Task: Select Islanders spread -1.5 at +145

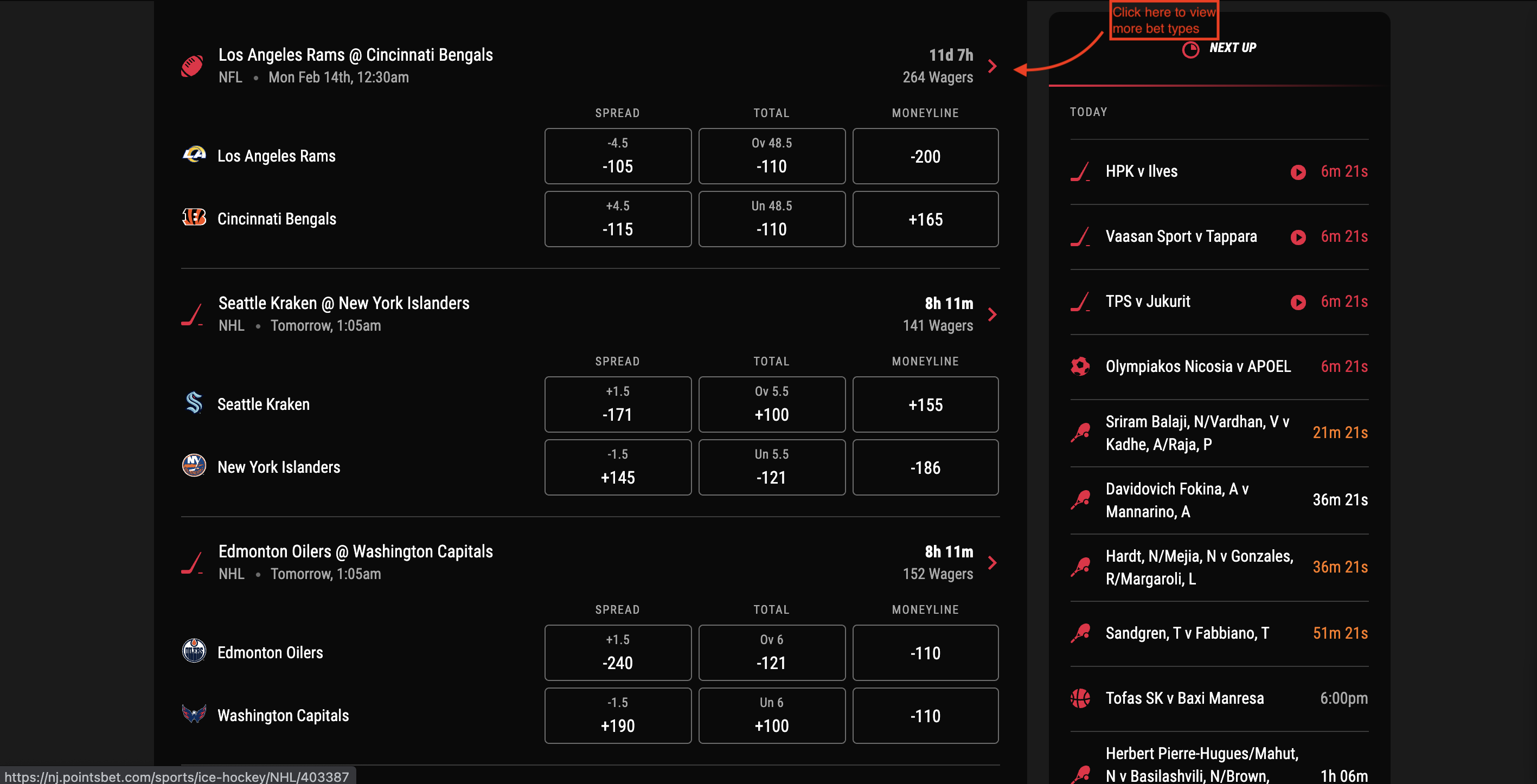Action: point(618,467)
